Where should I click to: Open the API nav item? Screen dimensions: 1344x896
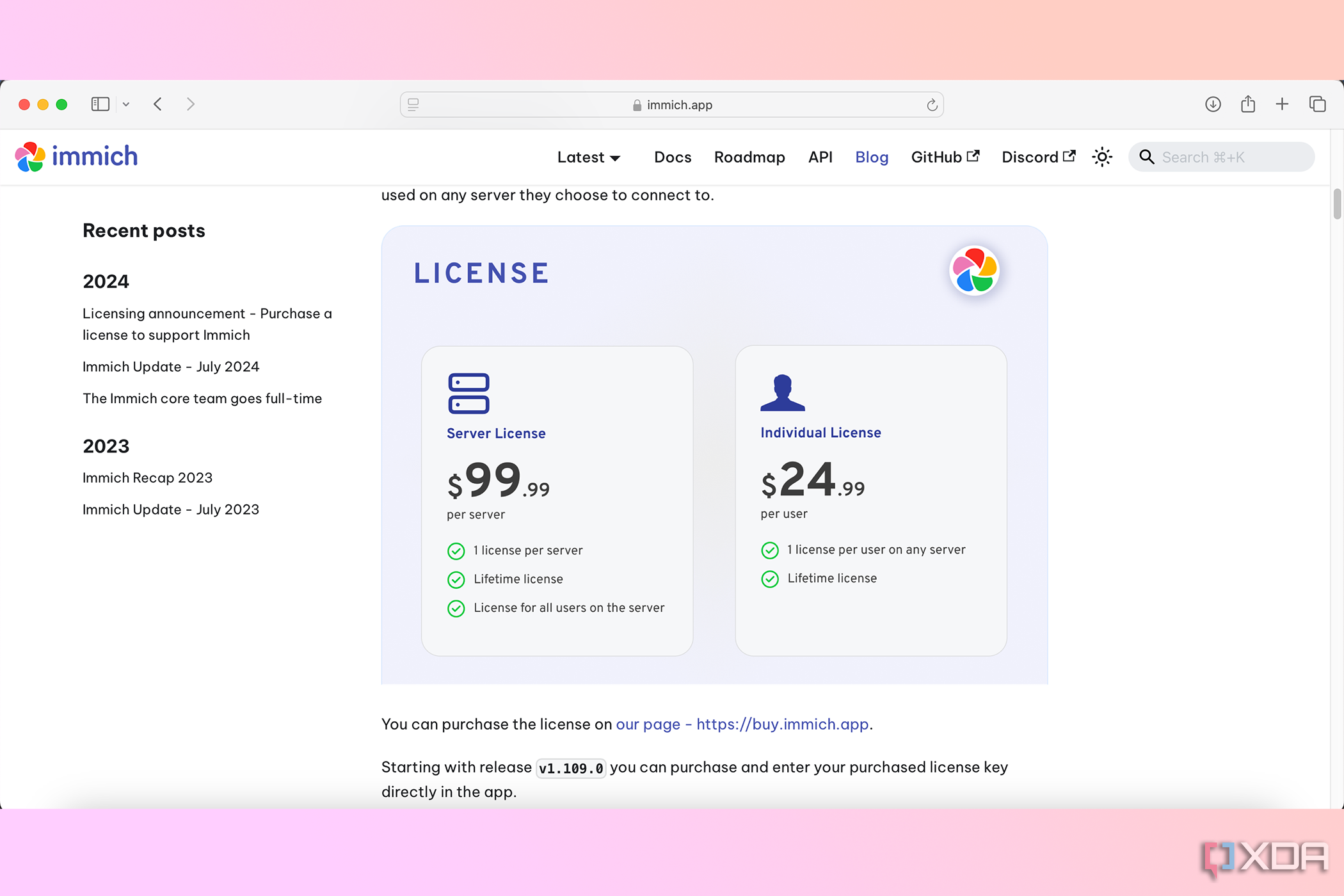point(820,157)
